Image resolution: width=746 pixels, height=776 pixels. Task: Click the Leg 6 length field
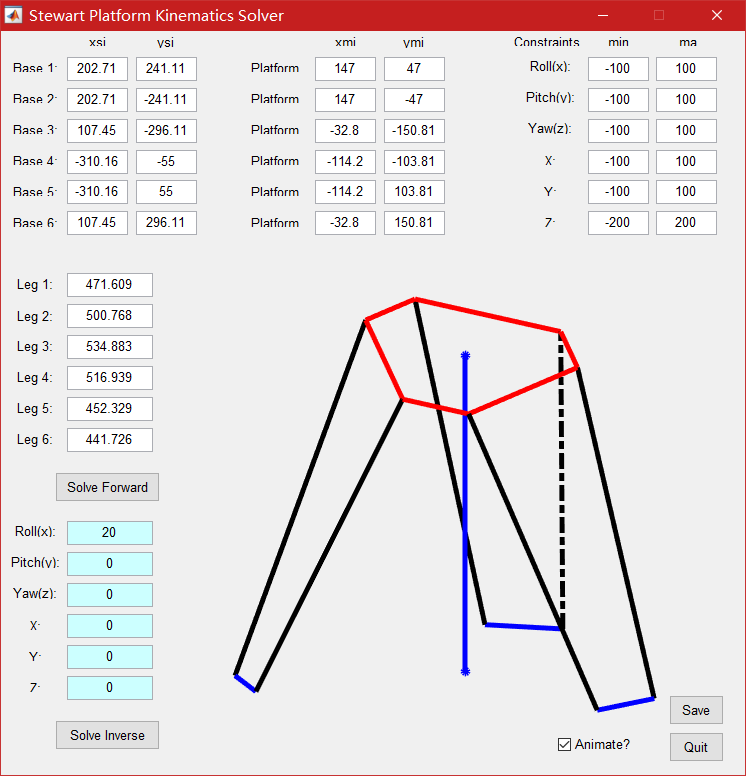click(x=109, y=440)
